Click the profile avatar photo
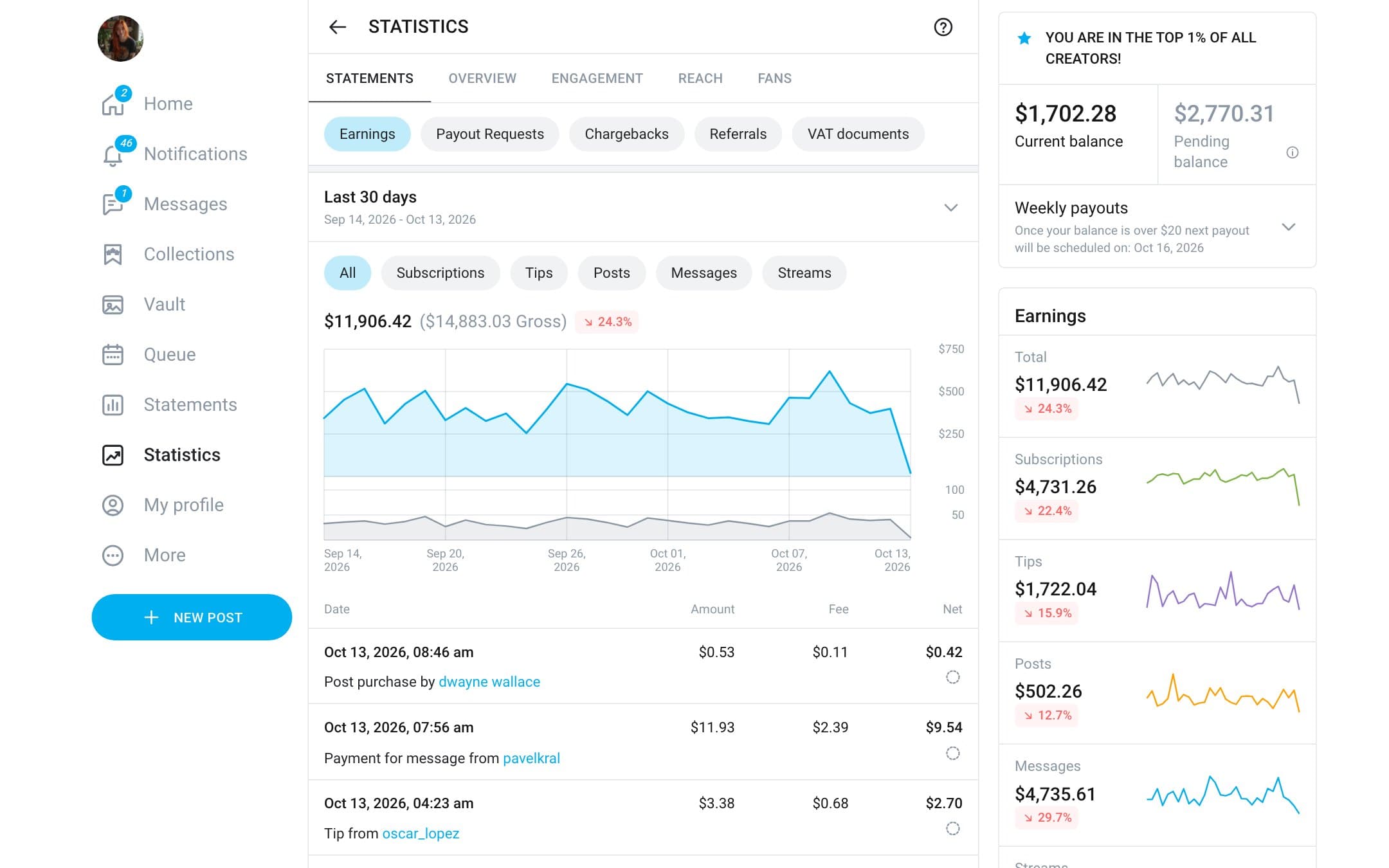Screen dimensions: 1389x868 (120, 39)
